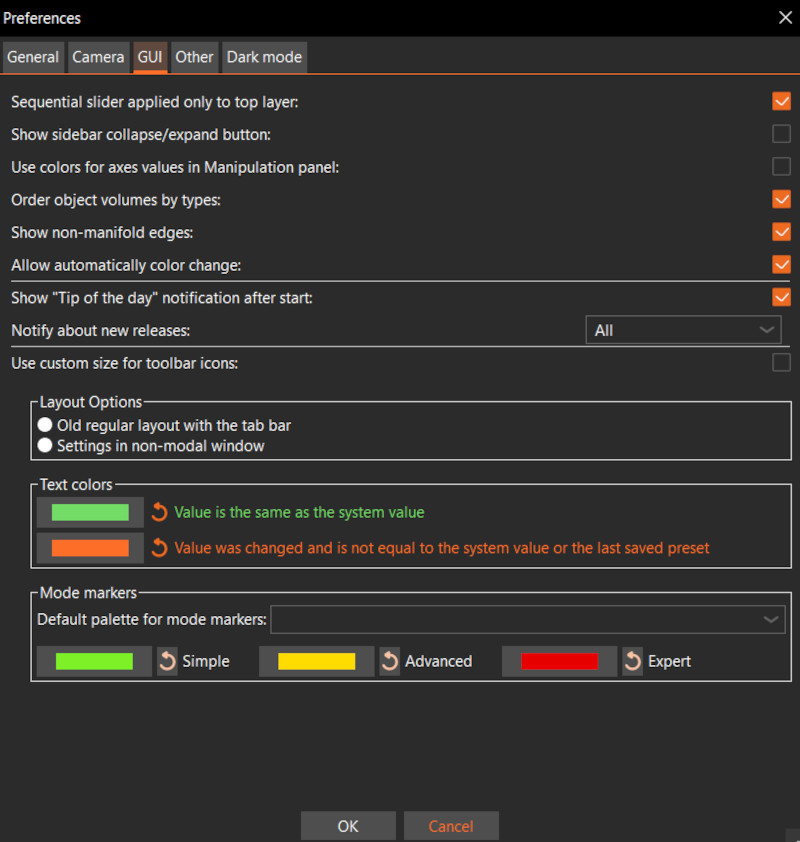This screenshot has height=842, width=800.
Task: Change the Advanced mode yellow color swatch
Action: [317, 661]
